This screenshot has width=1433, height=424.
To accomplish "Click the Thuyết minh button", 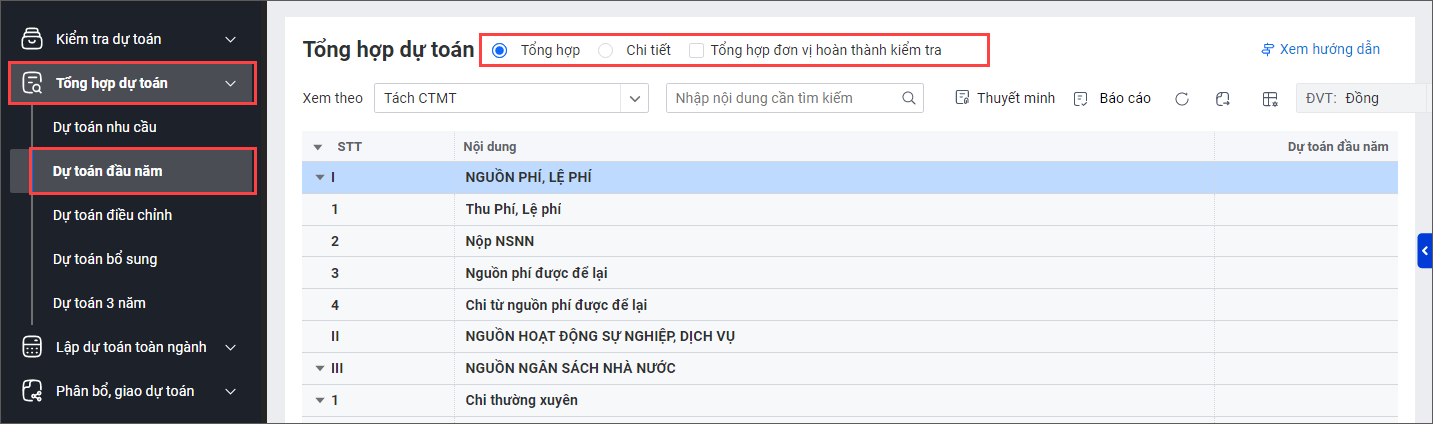I will tap(1005, 98).
